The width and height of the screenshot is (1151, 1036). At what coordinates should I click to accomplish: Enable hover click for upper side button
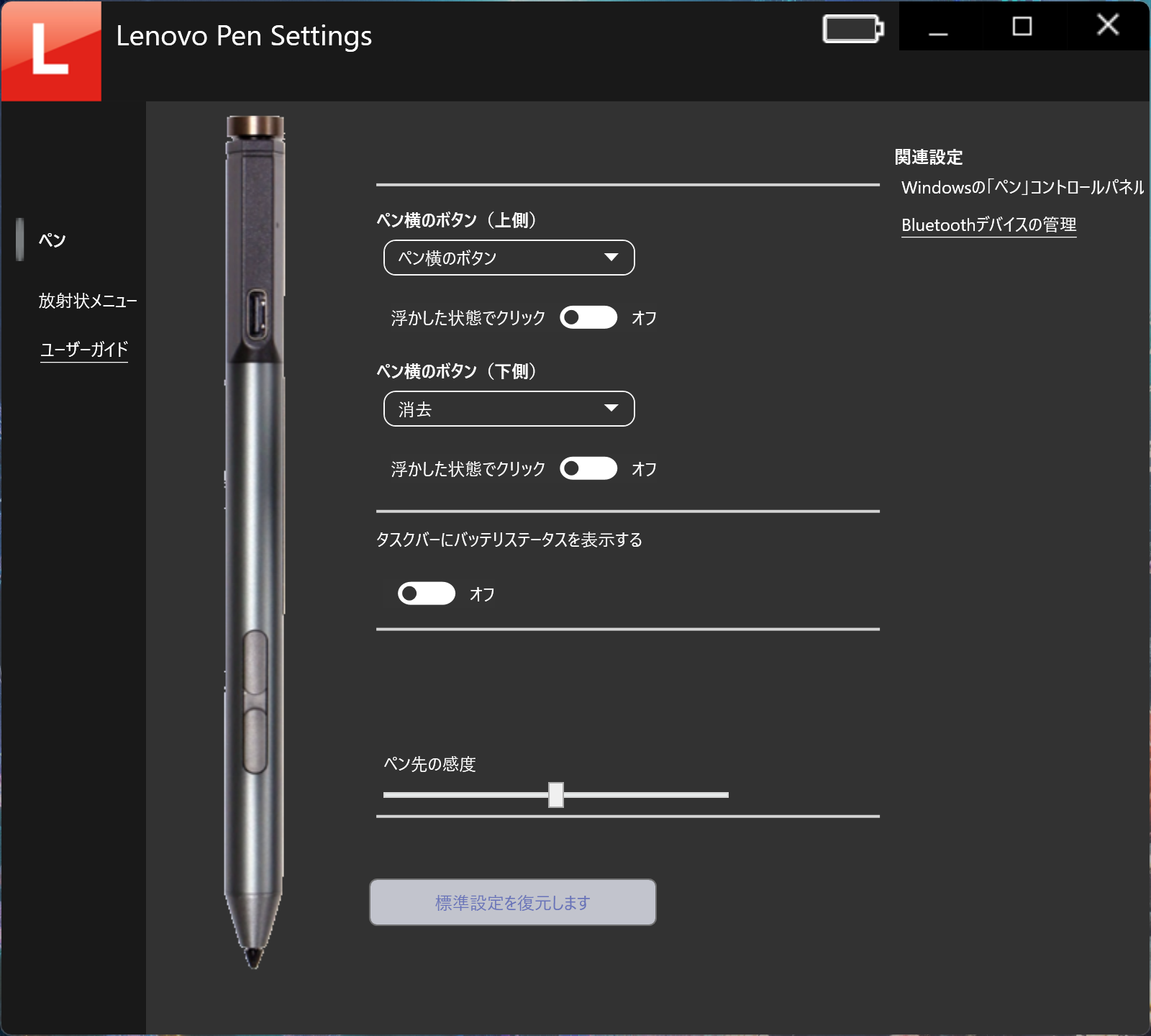click(x=588, y=317)
